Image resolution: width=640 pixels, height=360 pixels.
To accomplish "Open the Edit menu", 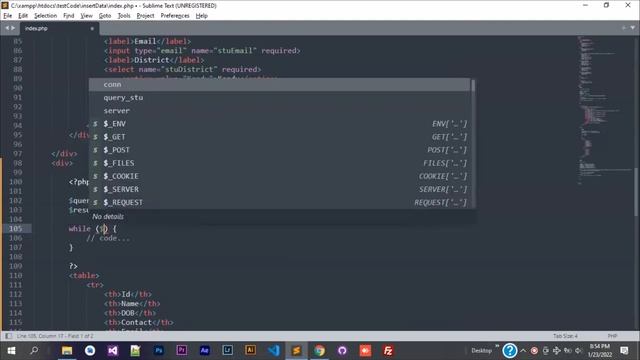I will point(23,16).
